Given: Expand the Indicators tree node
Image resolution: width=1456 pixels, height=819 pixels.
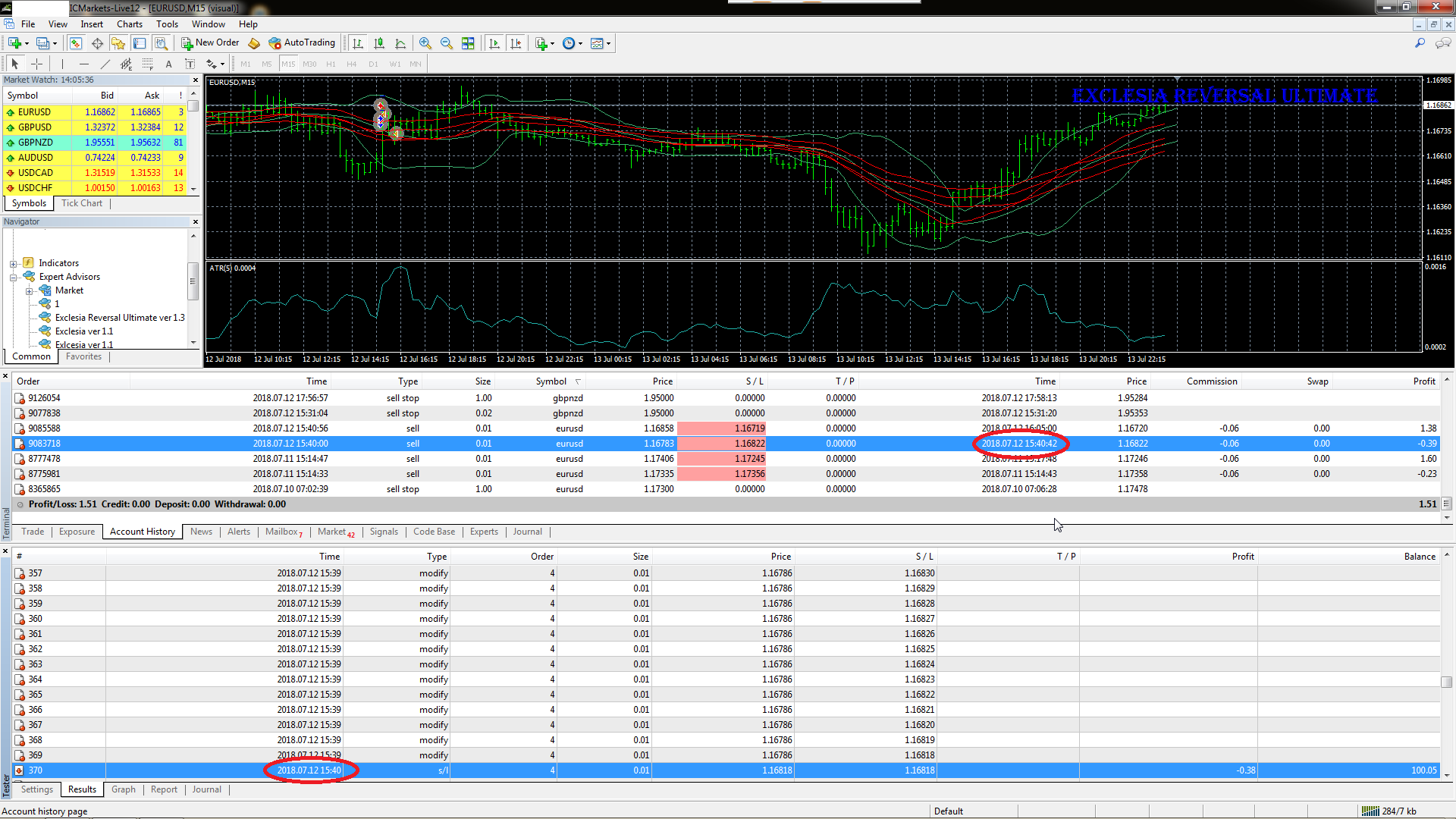Looking at the screenshot, I should 13,264.
